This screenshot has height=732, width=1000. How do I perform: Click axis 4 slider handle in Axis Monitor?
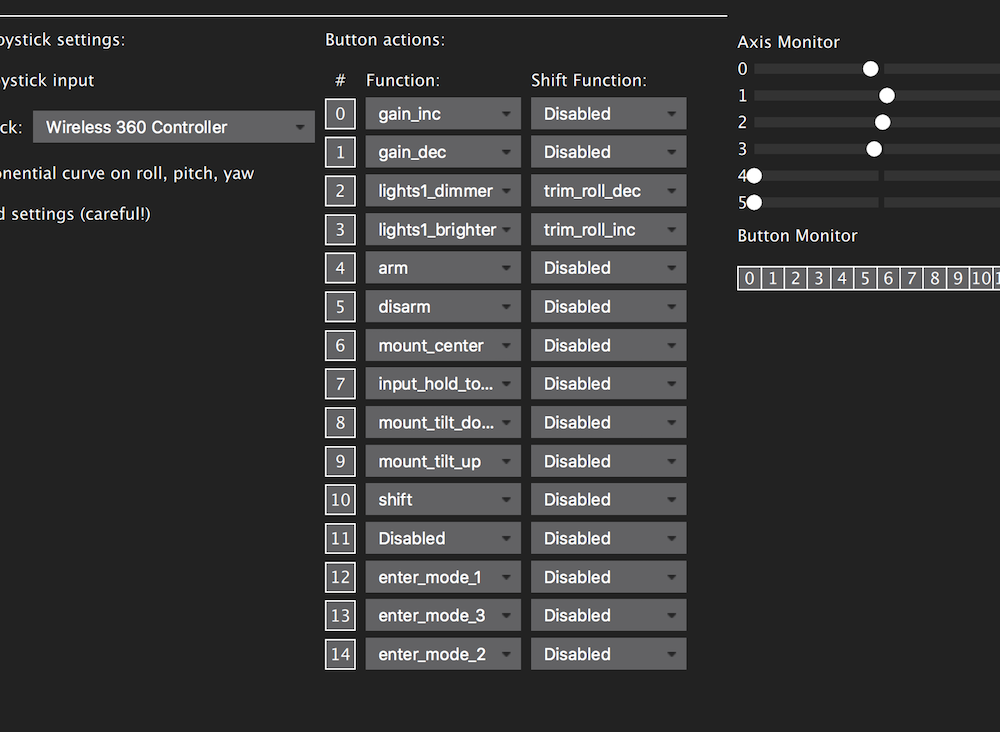point(754,175)
